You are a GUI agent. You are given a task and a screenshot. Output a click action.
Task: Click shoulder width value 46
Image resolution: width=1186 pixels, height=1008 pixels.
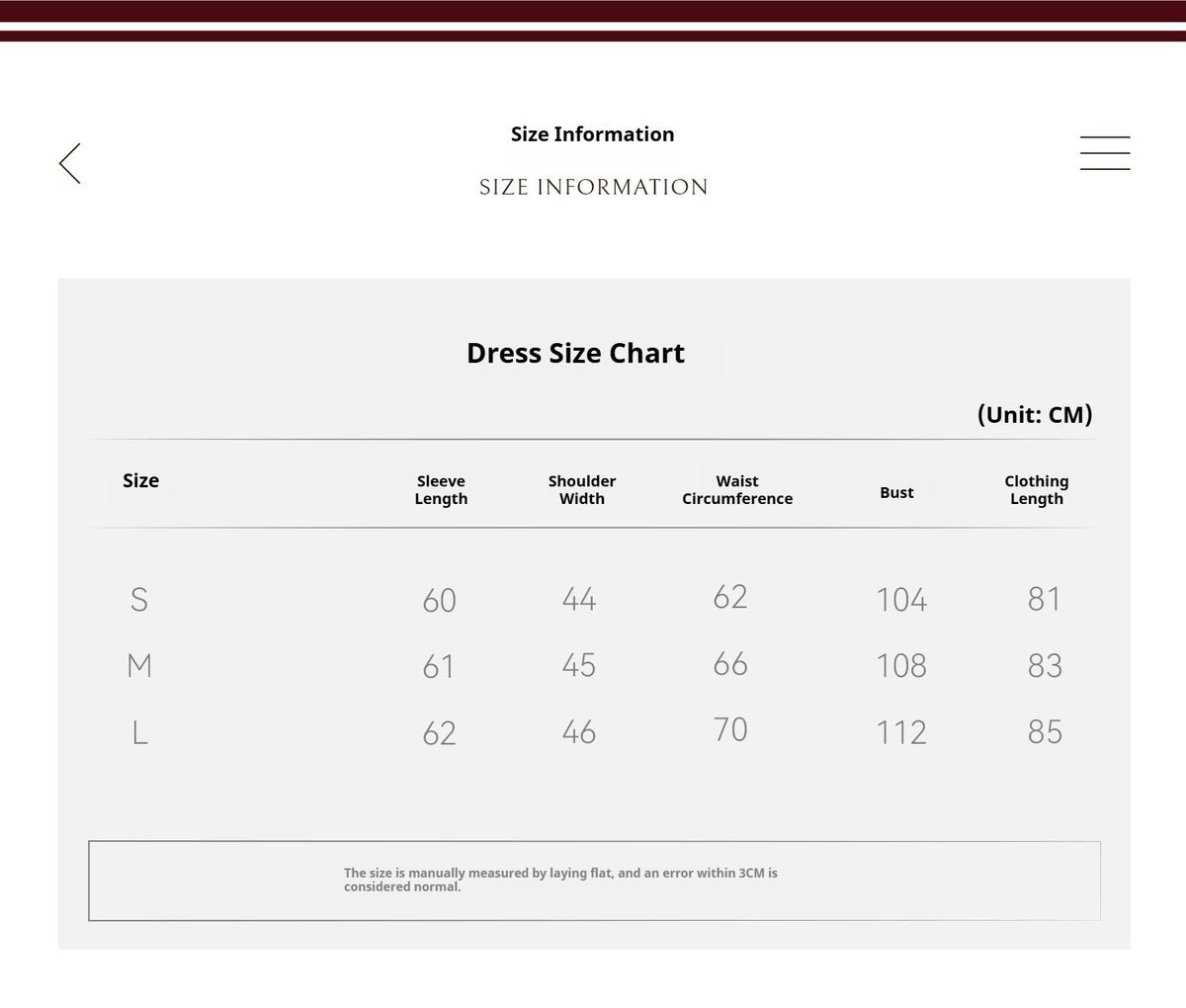point(579,732)
